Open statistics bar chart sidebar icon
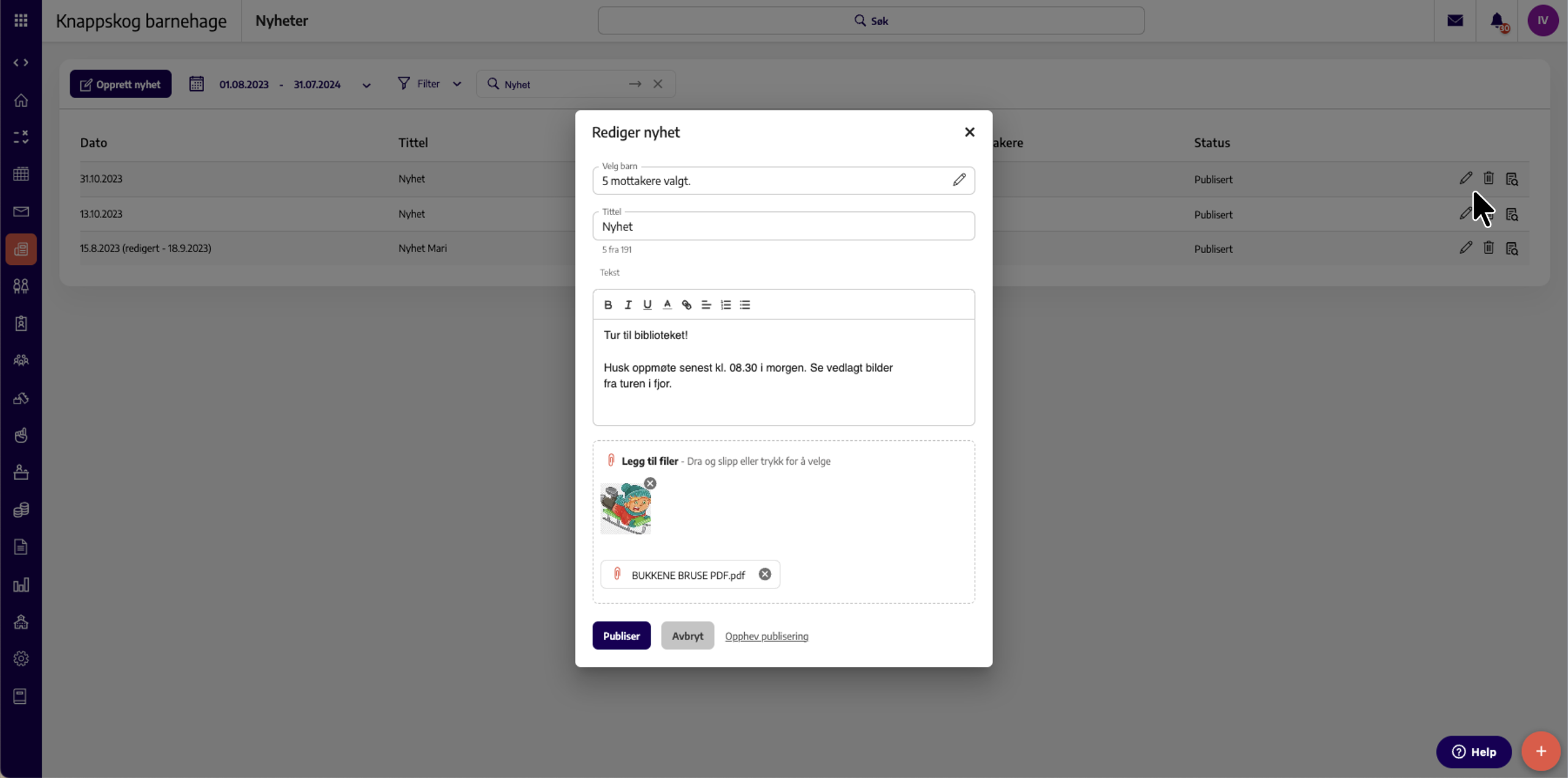This screenshot has width=1568, height=778. 21,585
